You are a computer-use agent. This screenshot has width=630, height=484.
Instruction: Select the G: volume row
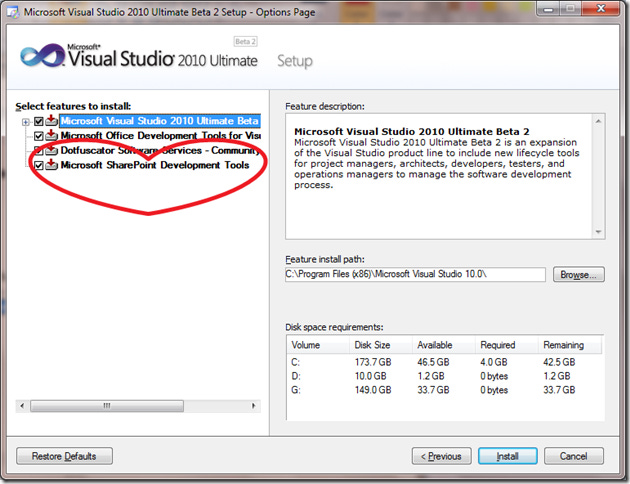click(445, 390)
